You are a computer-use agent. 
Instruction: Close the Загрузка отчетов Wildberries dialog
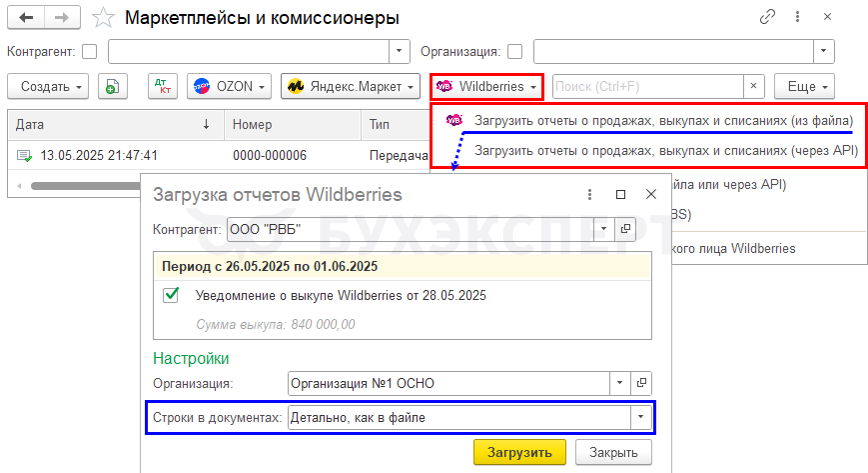pos(651,194)
